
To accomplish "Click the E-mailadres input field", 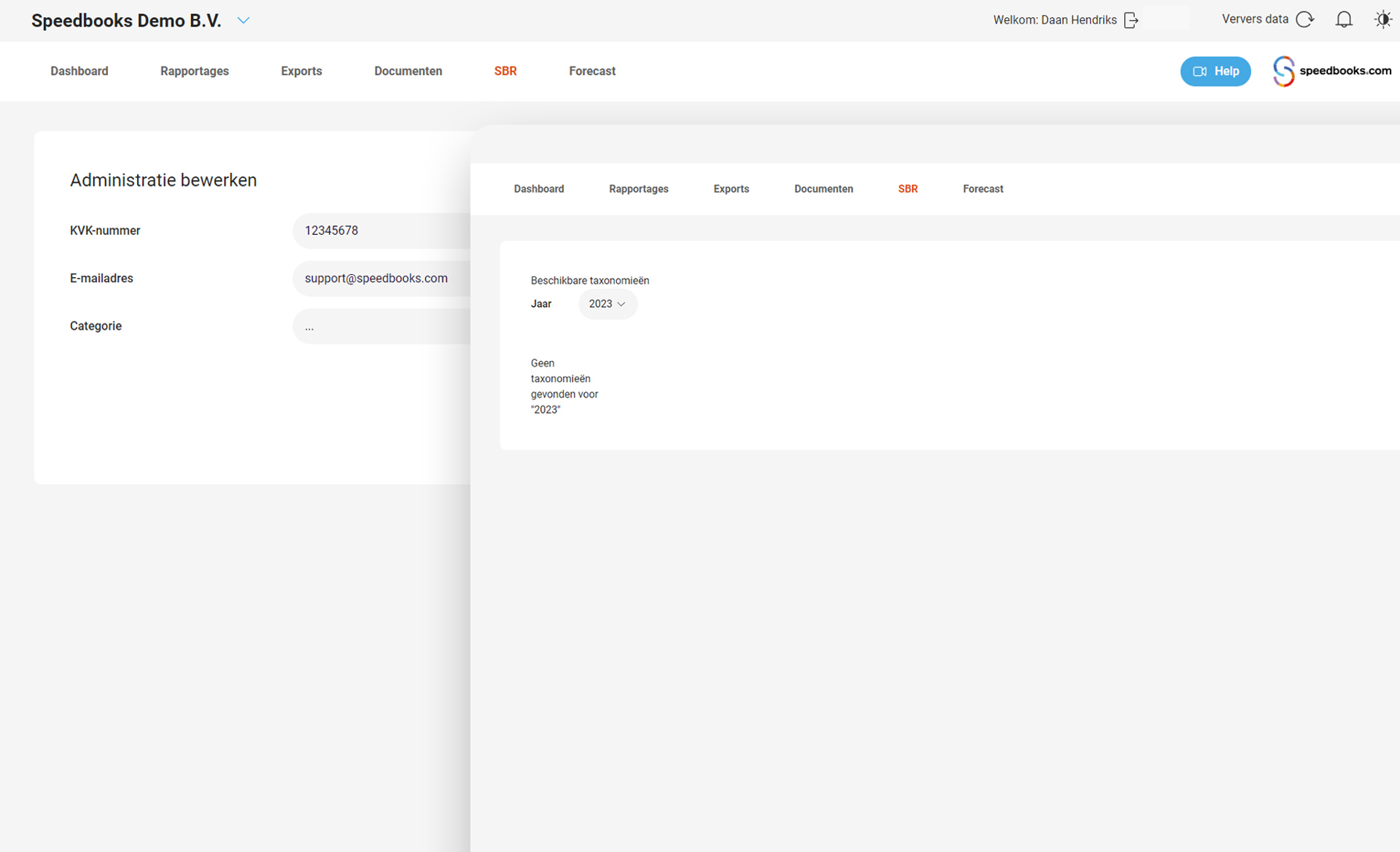I will pyautogui.click(x=381, y=279).
